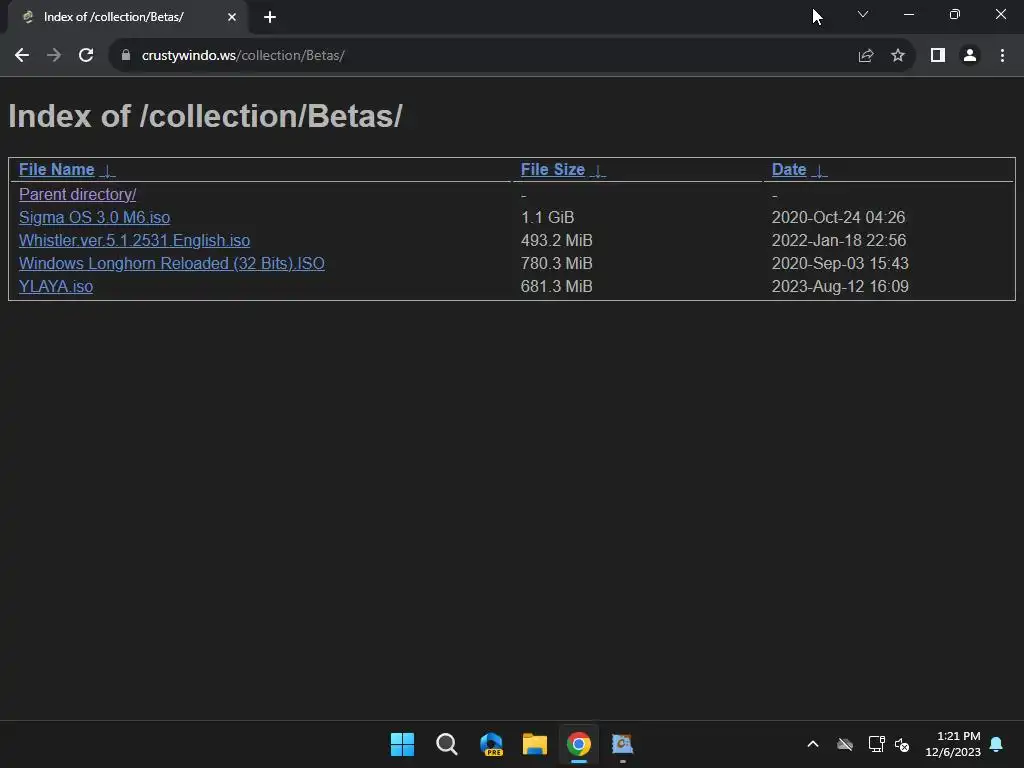Open a new tab with plus button
Viewport: 1024px width, 768px height.
pyautogui.click(x=270, y=17)
